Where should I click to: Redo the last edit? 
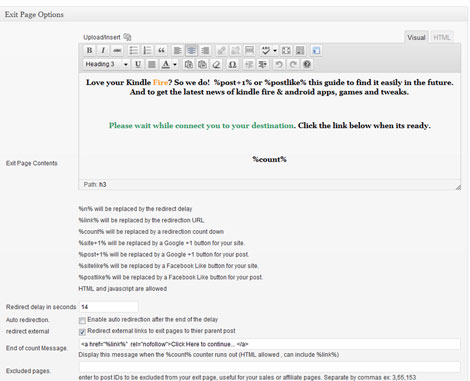tap(293, 64)
